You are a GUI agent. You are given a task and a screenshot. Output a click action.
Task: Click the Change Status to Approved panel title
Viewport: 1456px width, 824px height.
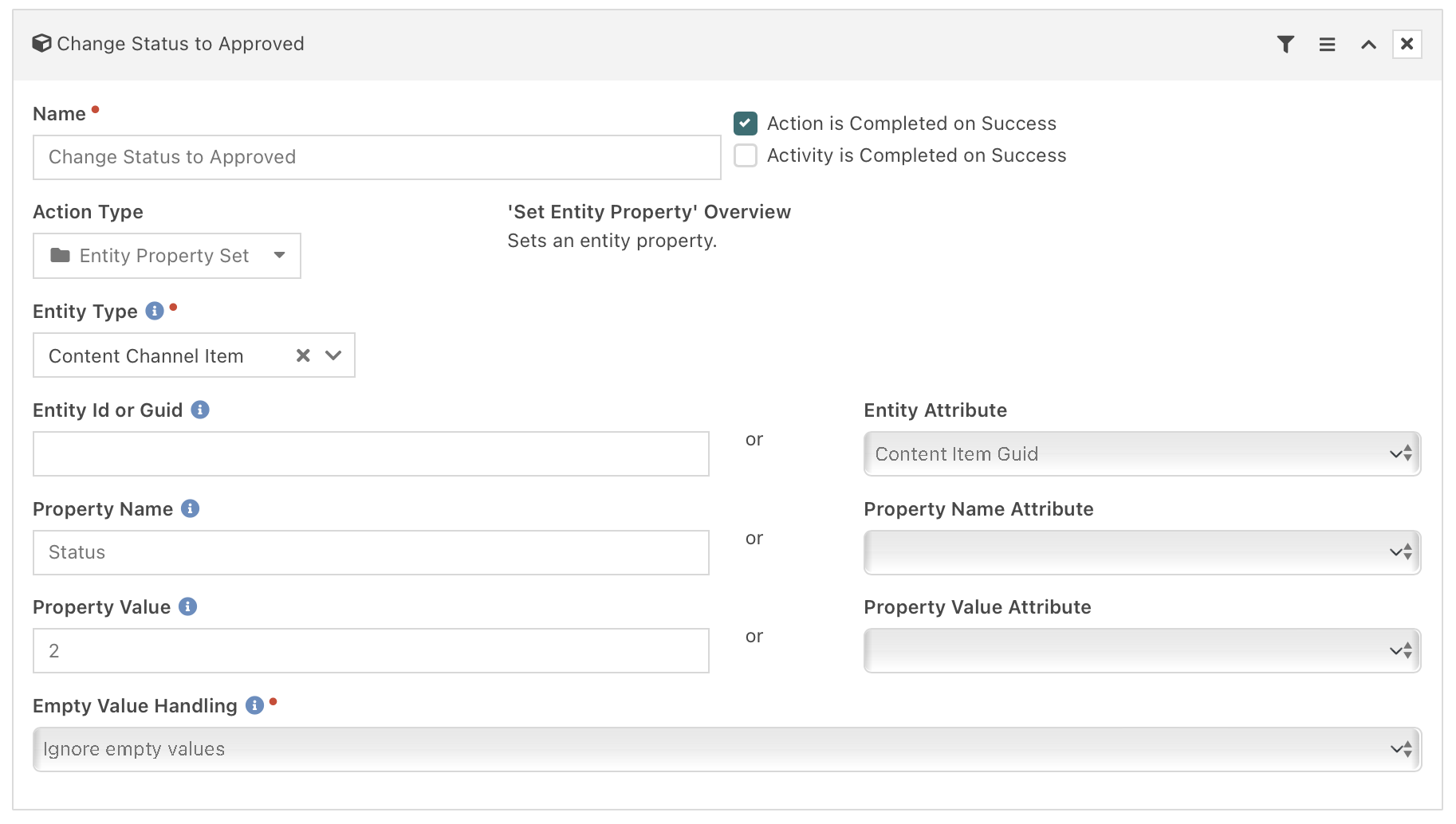point(180,44)
